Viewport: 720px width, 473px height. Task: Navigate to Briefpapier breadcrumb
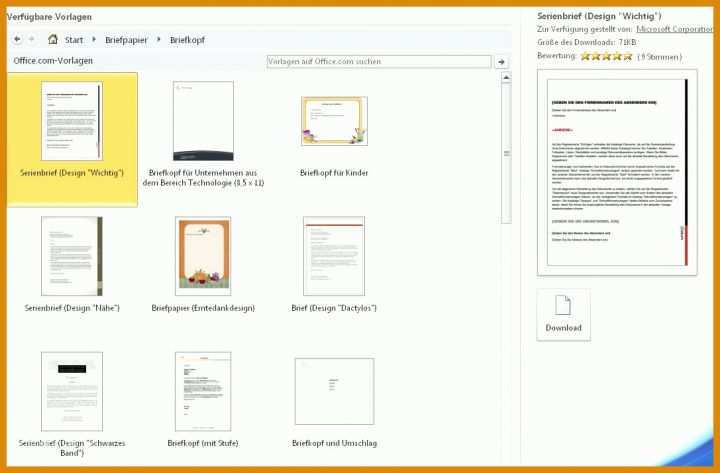point(126,40)
